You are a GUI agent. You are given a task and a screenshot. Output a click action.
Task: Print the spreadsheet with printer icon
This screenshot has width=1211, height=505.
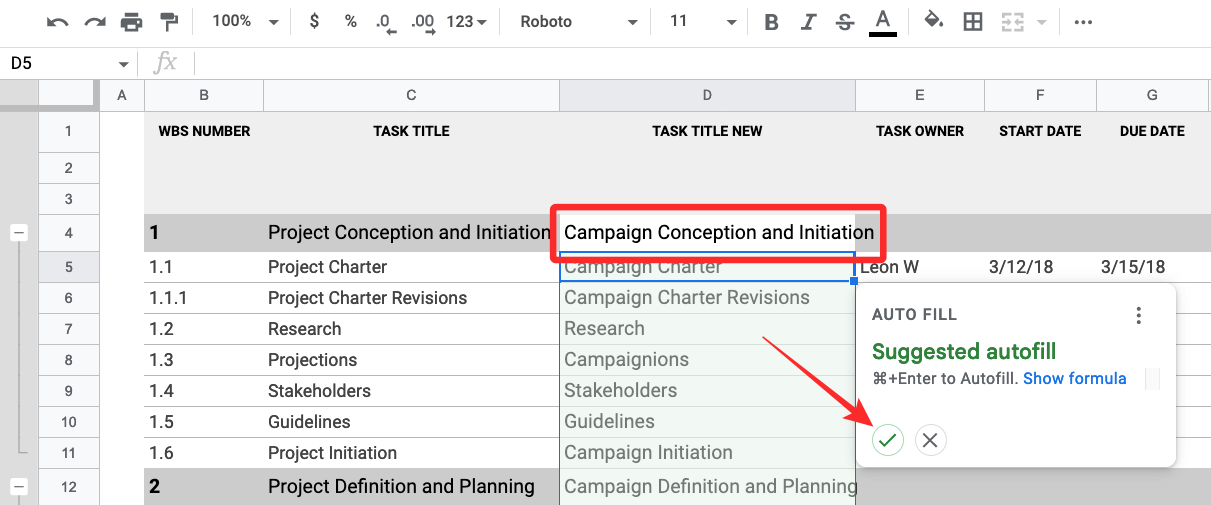click(x=131, y=21)
